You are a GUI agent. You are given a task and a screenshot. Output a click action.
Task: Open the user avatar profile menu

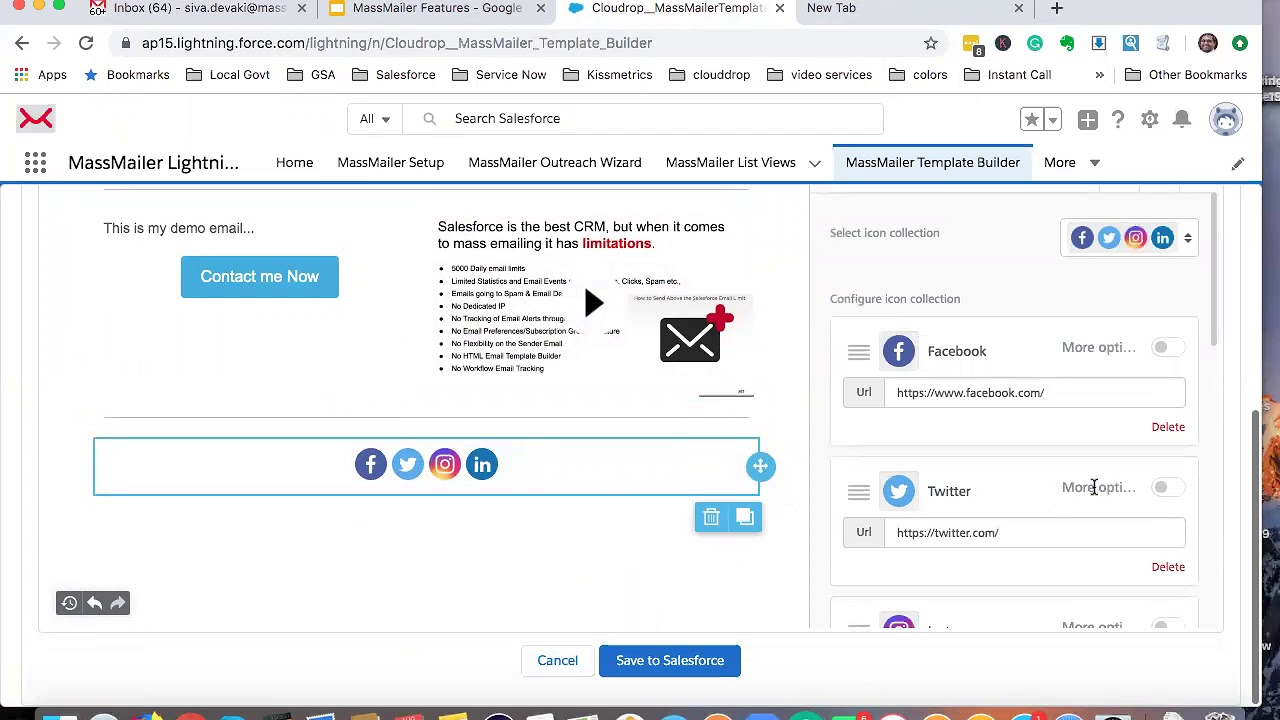click(x=1226, y=119)
